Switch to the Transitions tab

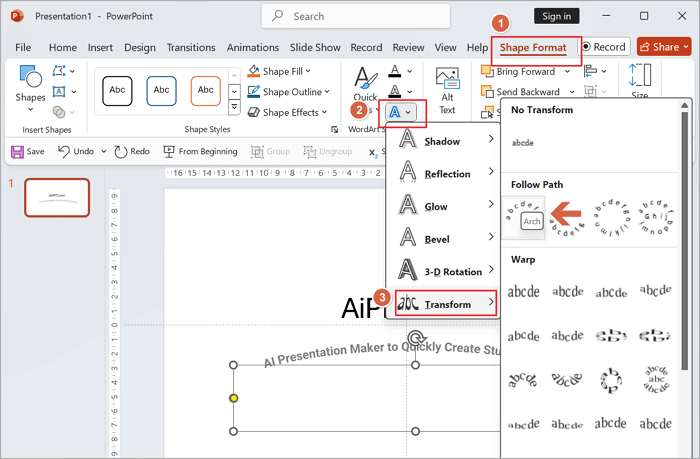tap(190, 47)
